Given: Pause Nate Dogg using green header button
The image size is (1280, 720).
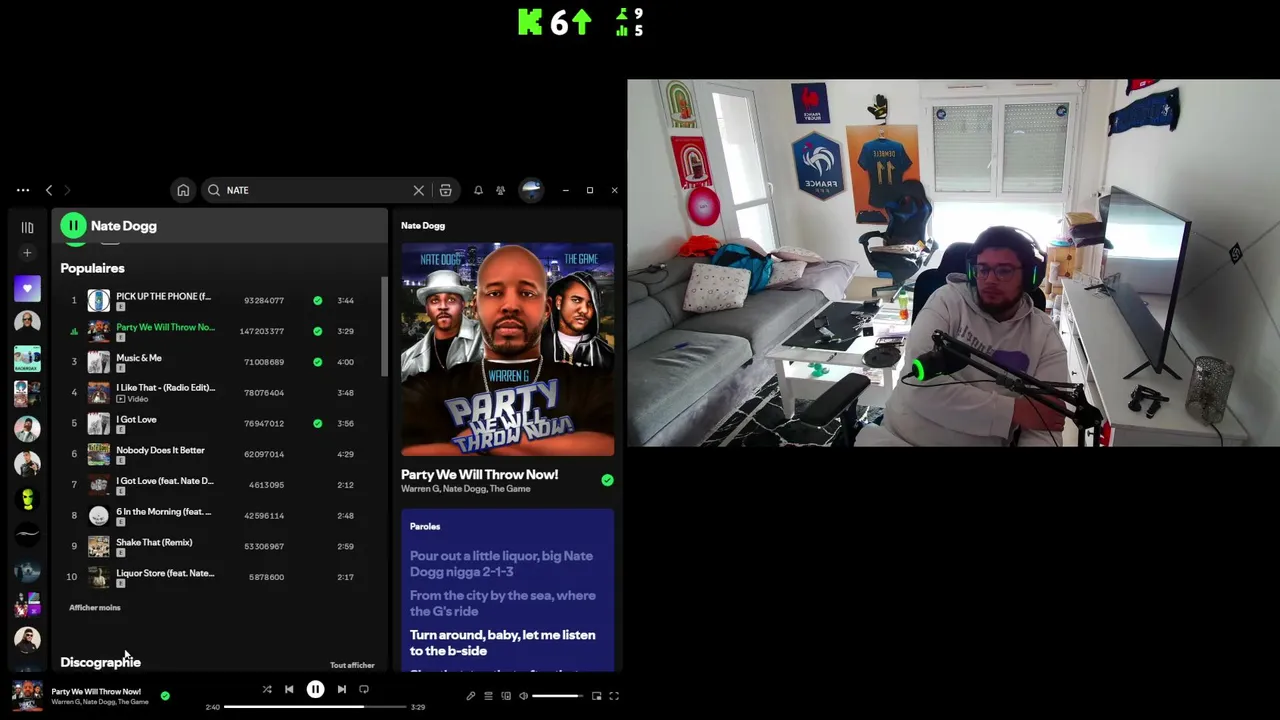Looking at the screenshot, I should point(73,226).
